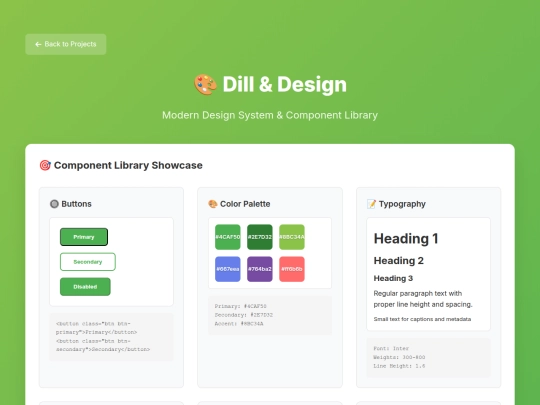Click the Accent: #8BC34A code line
This screenshot has height=405, width=540.
(239, 324)
